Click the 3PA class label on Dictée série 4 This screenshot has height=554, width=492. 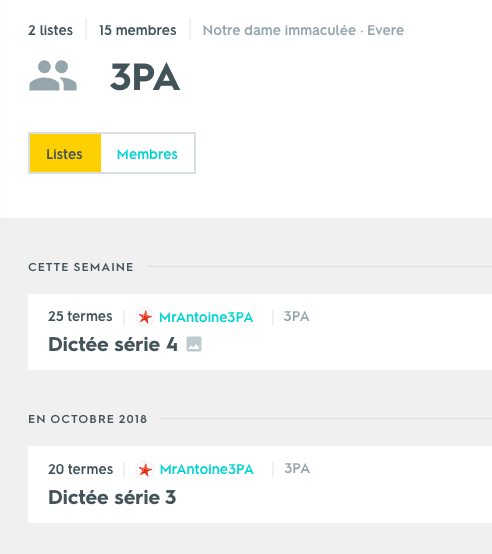(296, 316)
